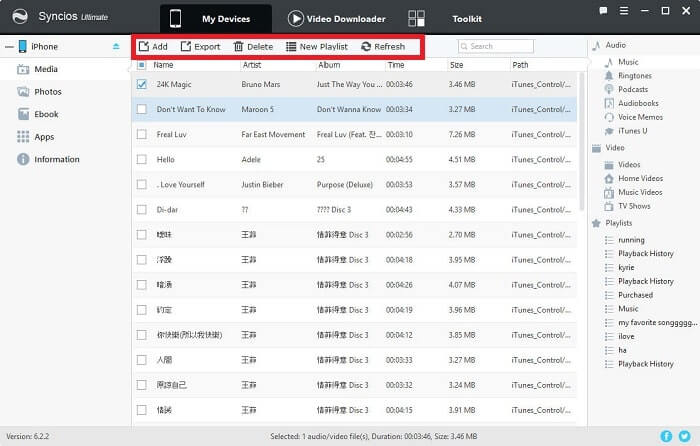Open the my favorite songgggg playlist
700x446 pixels.
tap(657, 322)
